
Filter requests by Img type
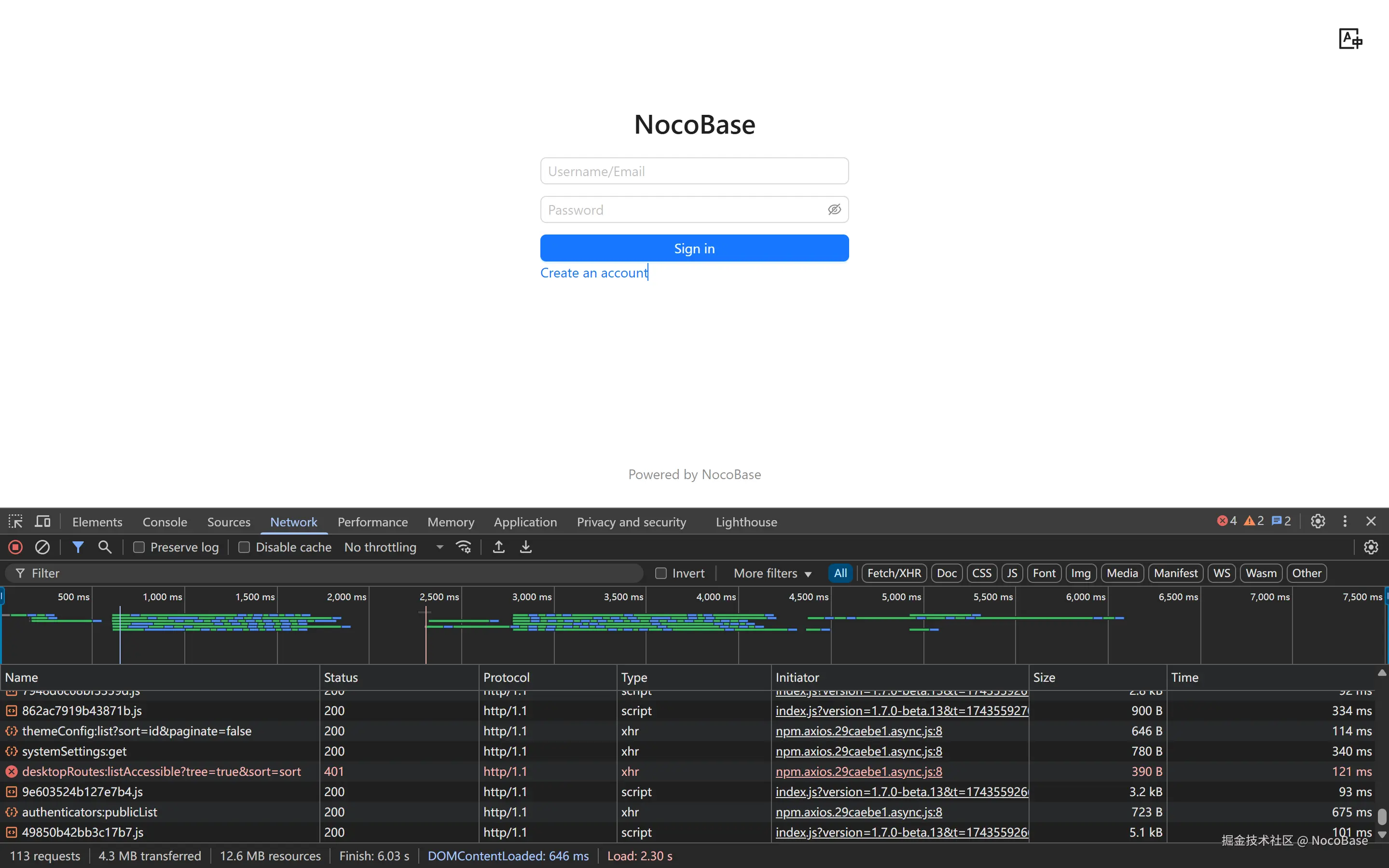click(x=1081, y=573)
